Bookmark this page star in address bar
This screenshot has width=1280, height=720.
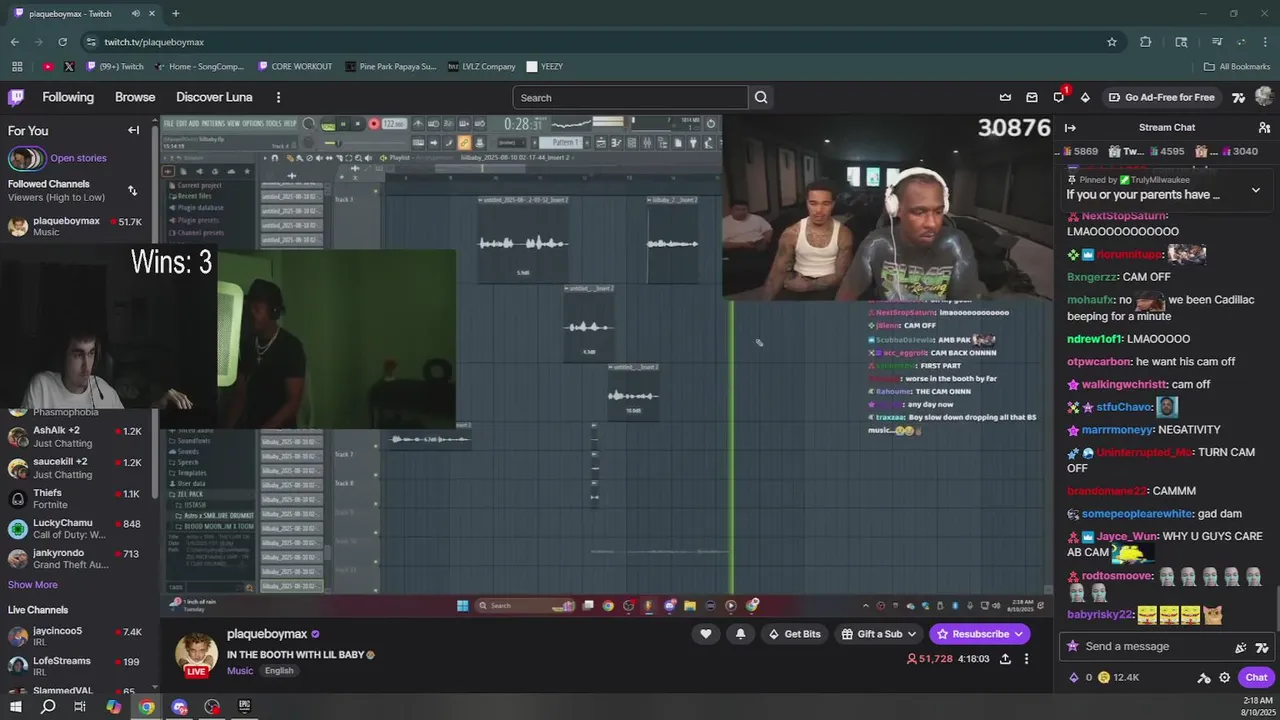[x=1112, y=42]
